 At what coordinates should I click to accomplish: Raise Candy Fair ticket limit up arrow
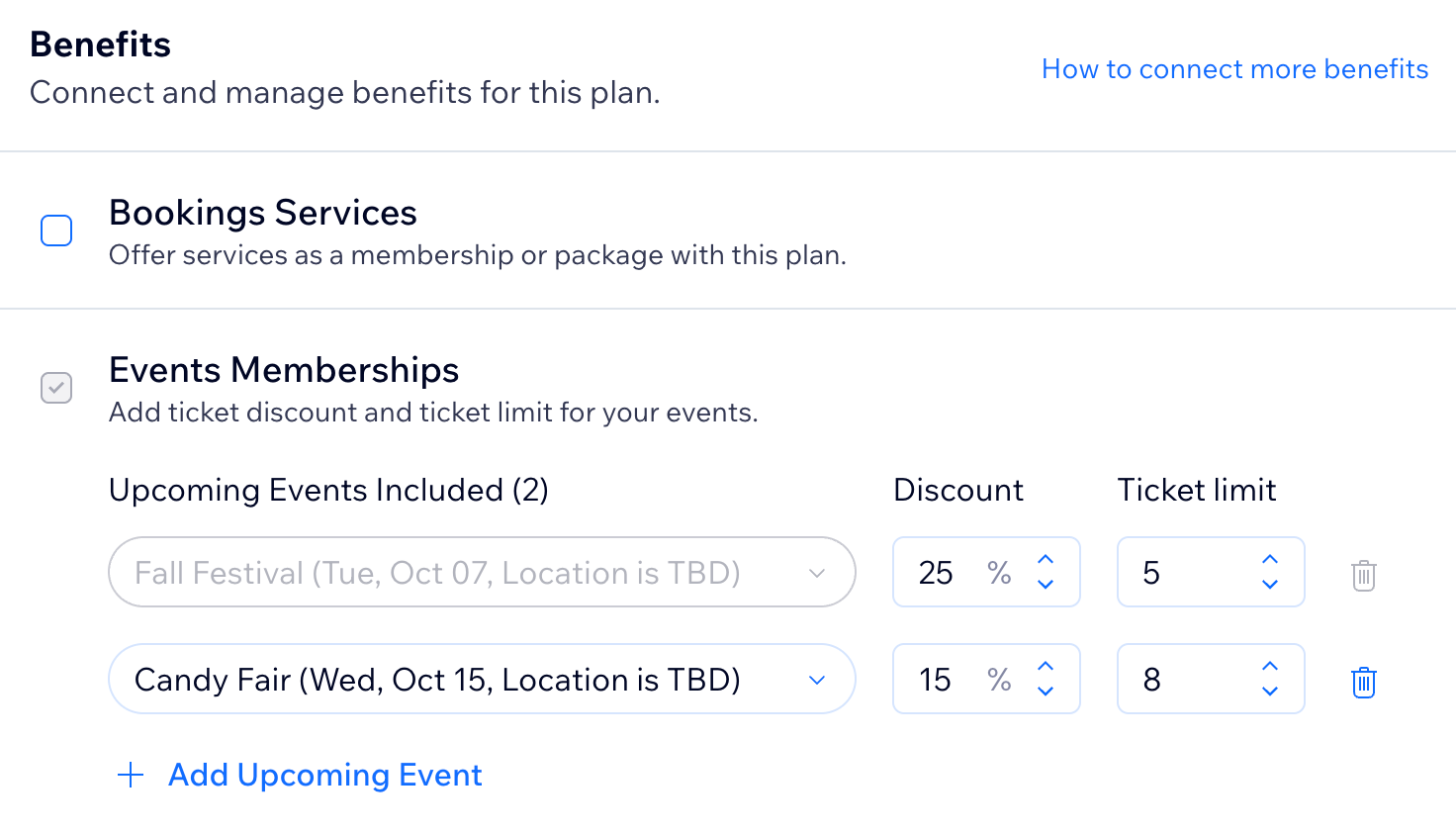[1270, 667]
